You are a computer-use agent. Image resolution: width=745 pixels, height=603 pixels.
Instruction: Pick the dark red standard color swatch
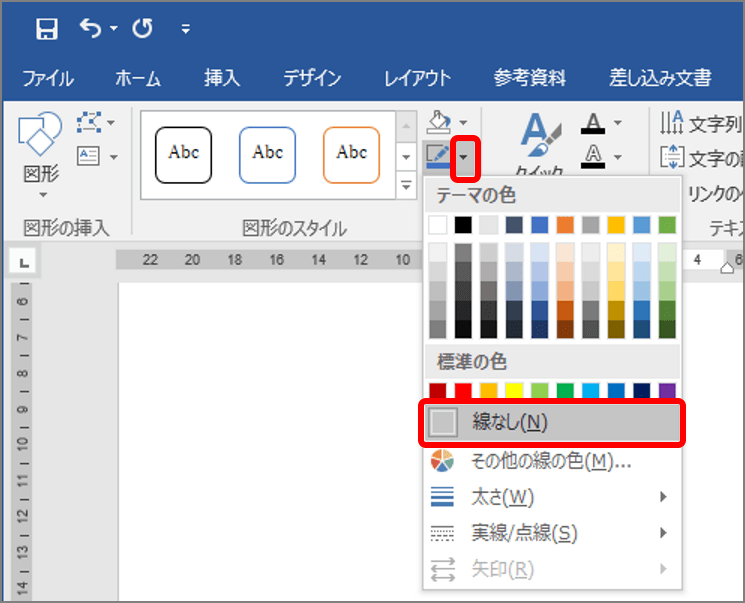point(438,391)
